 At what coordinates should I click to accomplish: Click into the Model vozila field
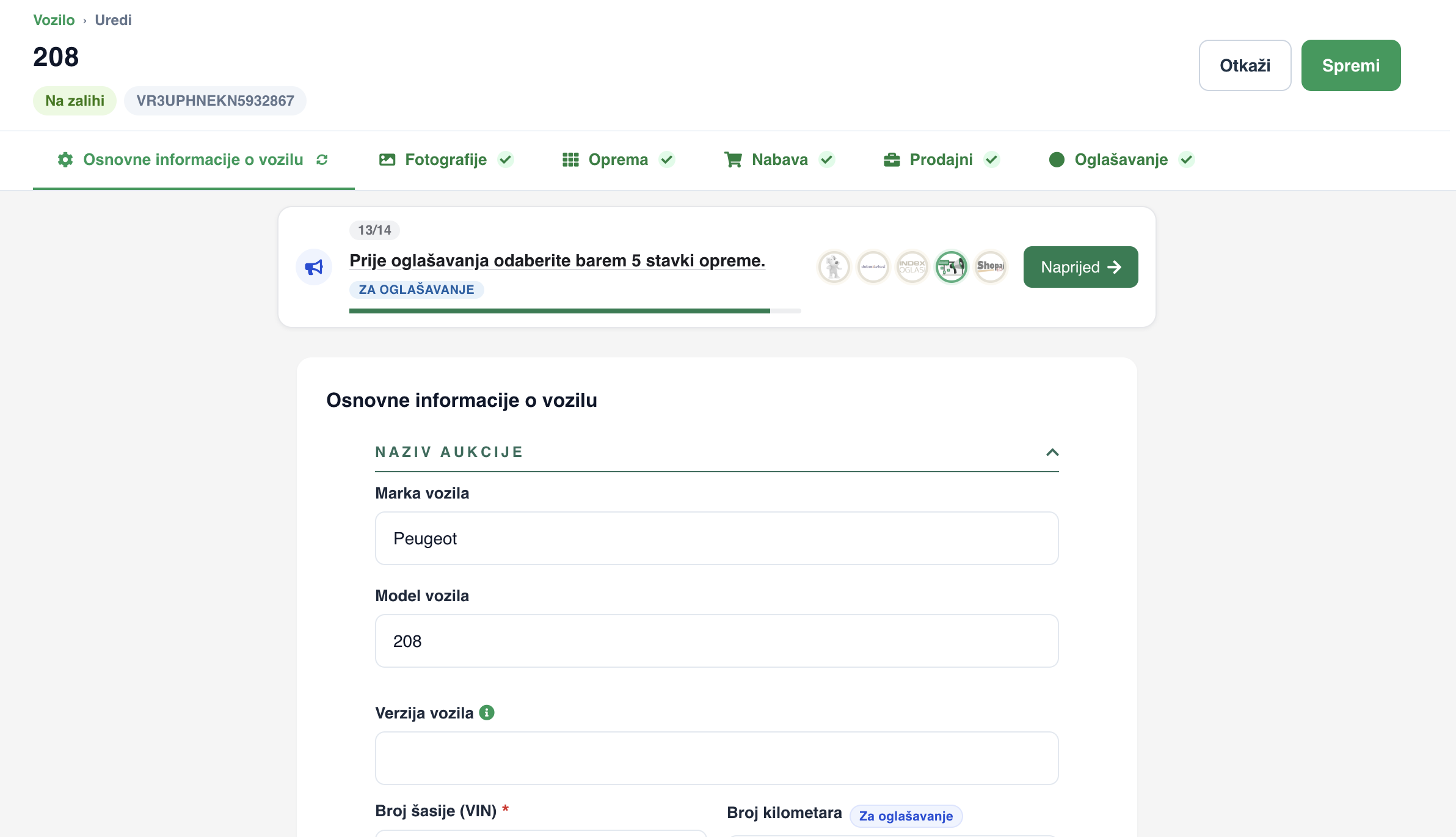(716, 641)
